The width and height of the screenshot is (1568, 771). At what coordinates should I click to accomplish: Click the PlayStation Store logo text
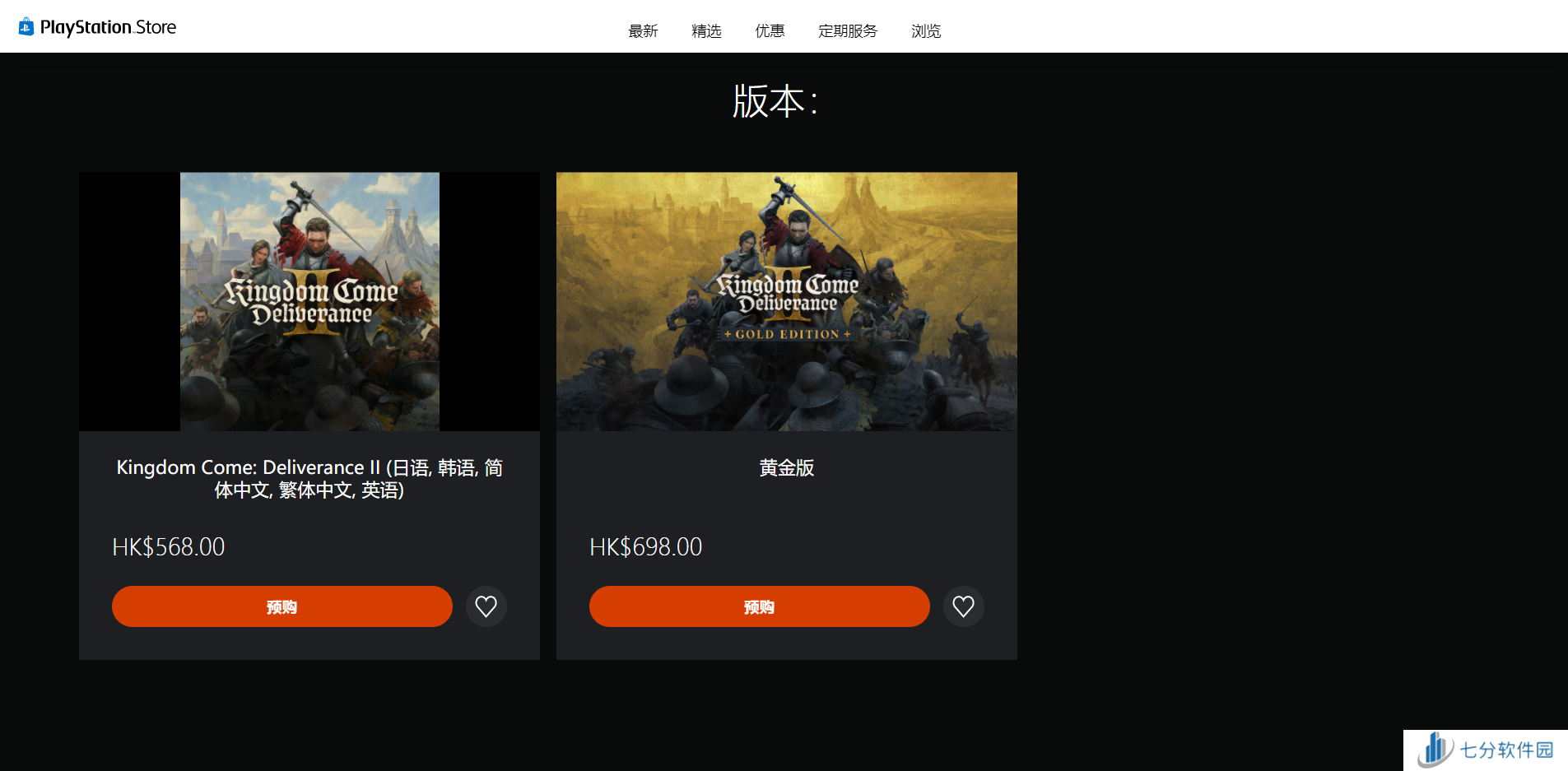coord(108,27)
